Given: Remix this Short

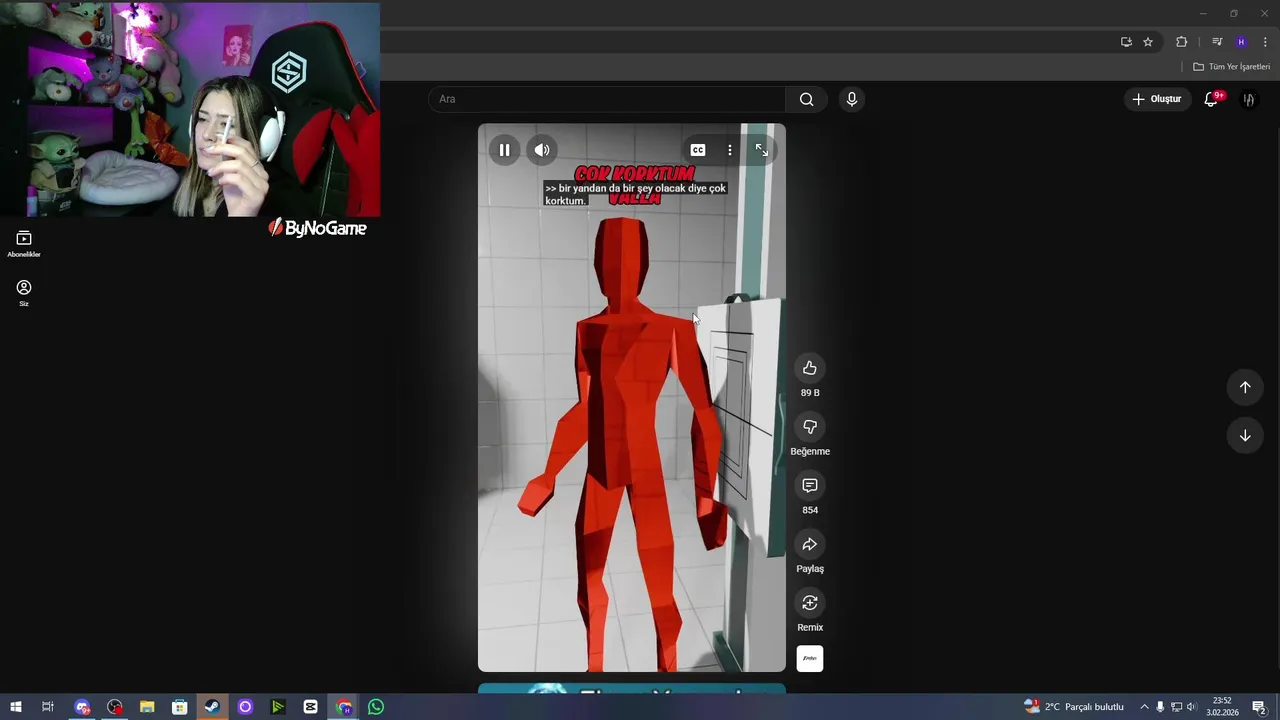Looking at the screenshot, I should (x=810, y=603).
